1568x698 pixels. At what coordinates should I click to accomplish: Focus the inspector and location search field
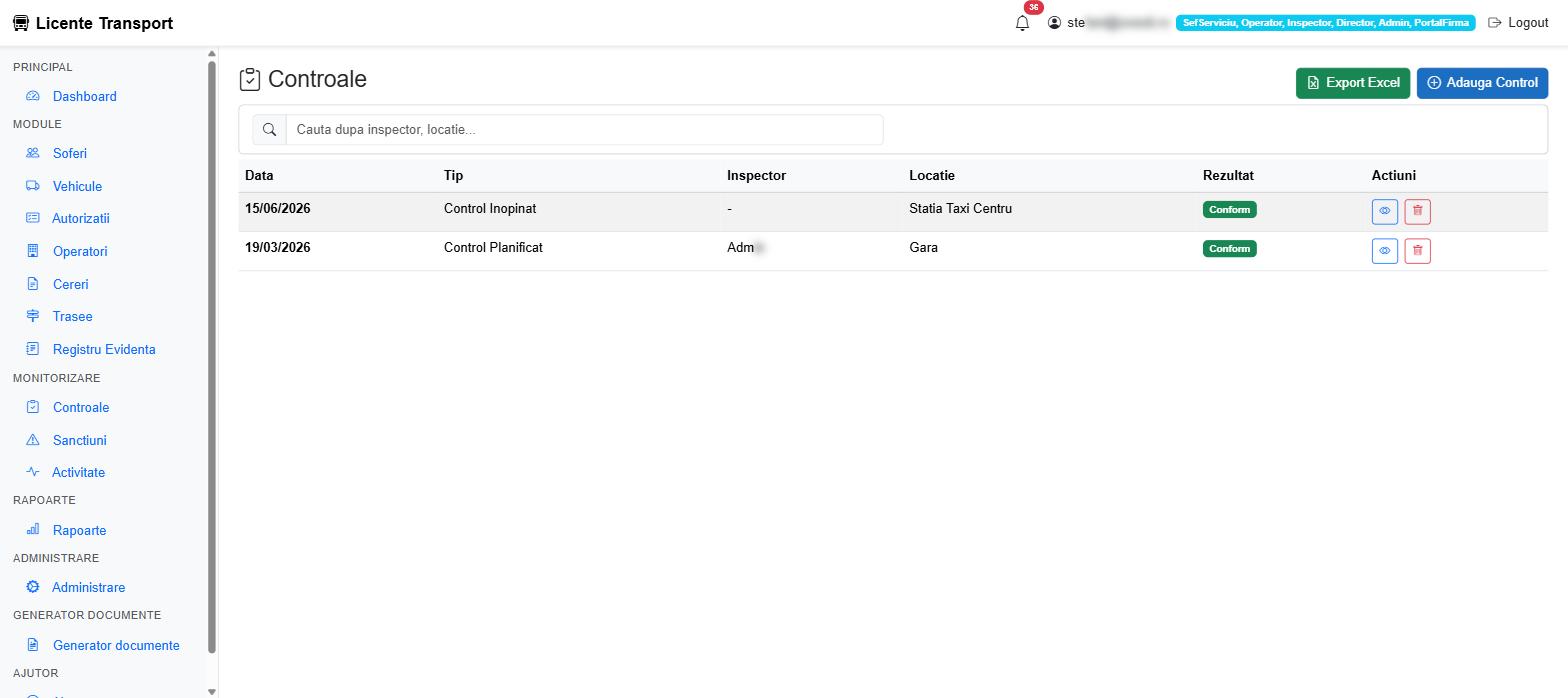(x=584, y=130)
